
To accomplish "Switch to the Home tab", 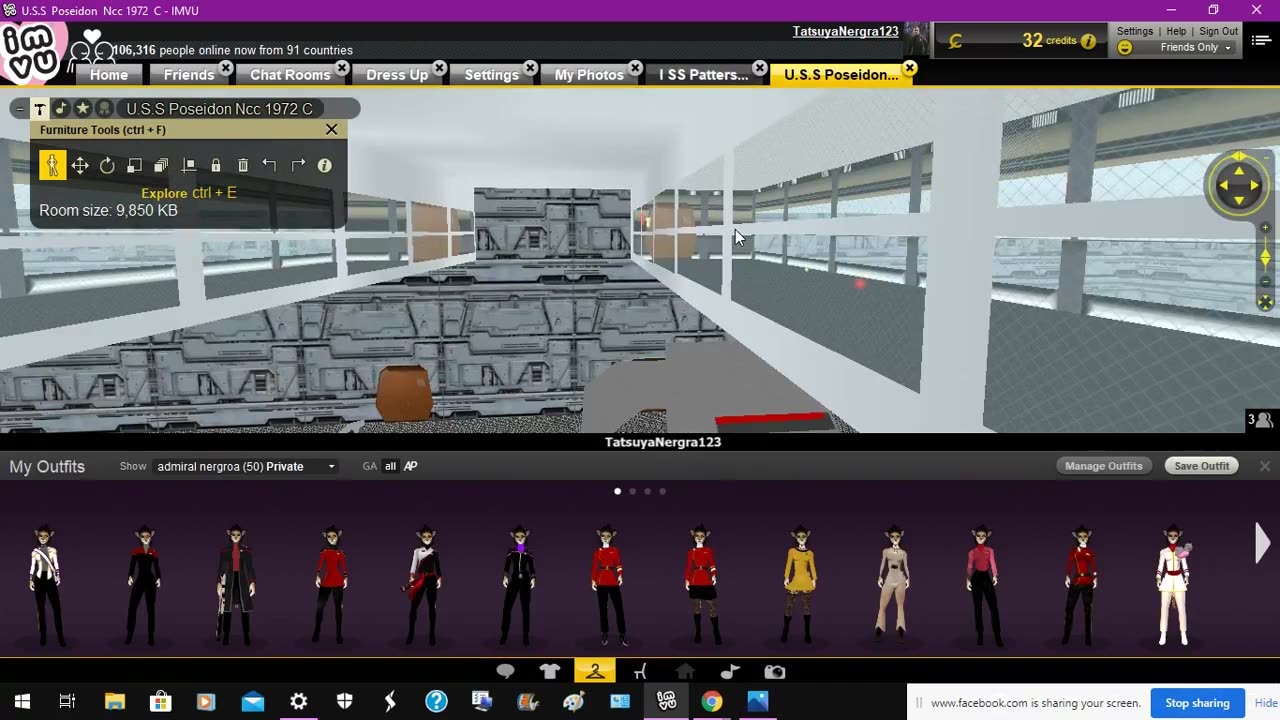I will (x=109, y=75).
